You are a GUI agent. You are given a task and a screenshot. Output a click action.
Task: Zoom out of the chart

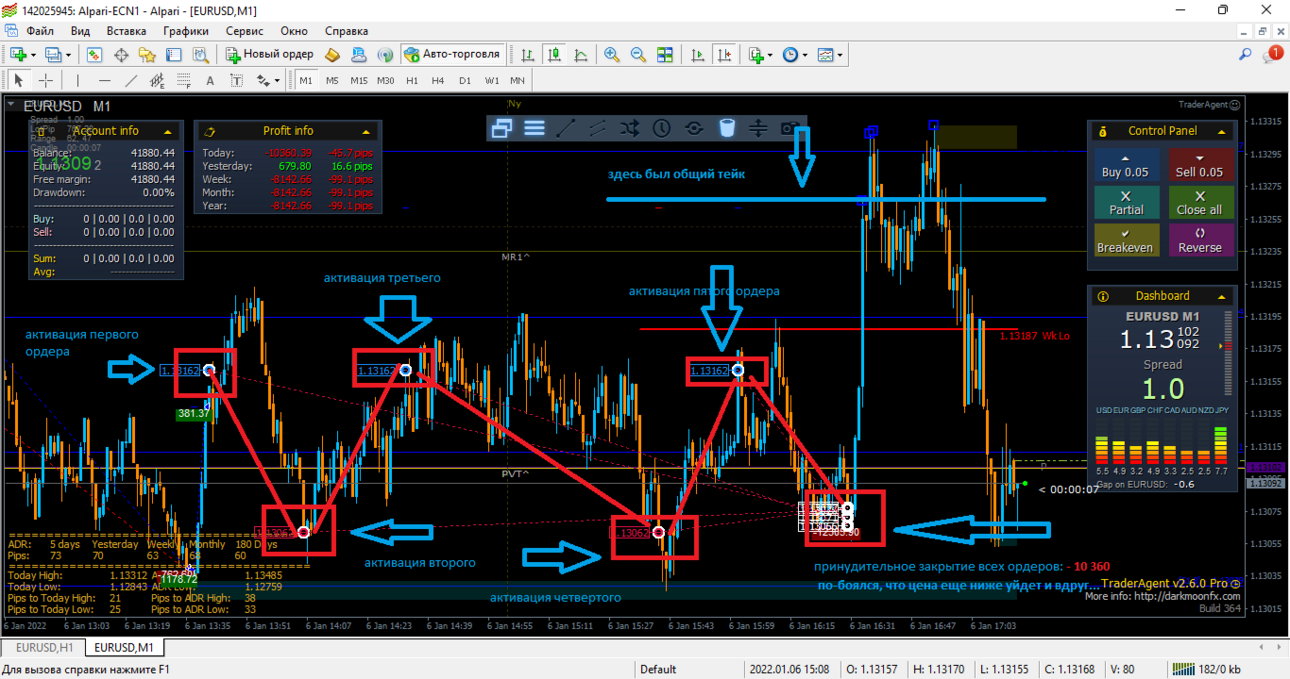[x=638, y=55]
